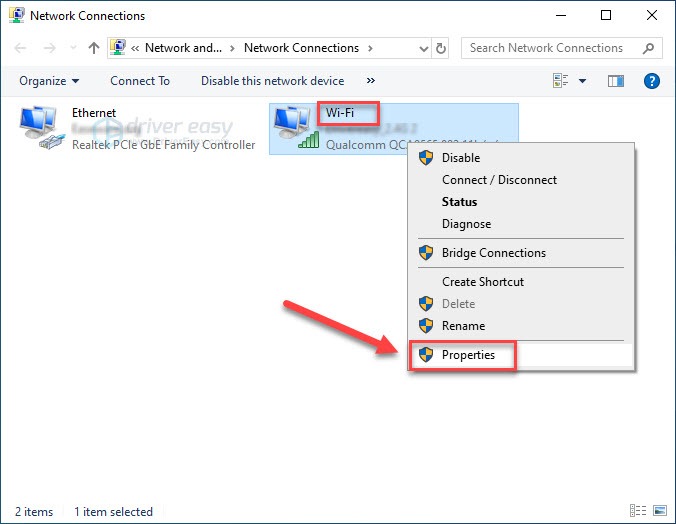This screenshot has width=676, height=524.
Task: Click the Connect To toolbar button
Action: tap(140, 81)
